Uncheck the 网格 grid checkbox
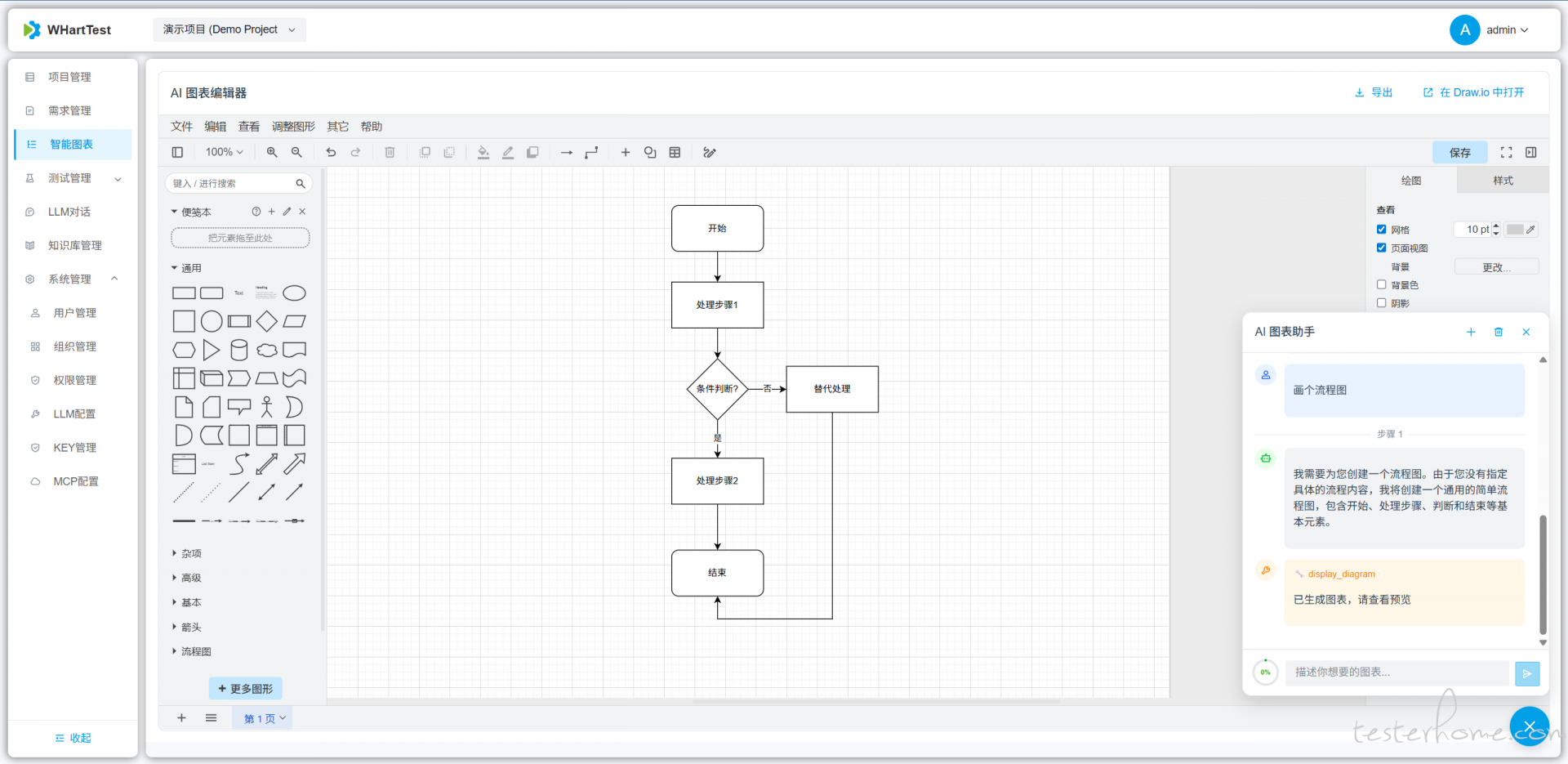This screenshot has width=1568, height=764. coord(1382,230)
